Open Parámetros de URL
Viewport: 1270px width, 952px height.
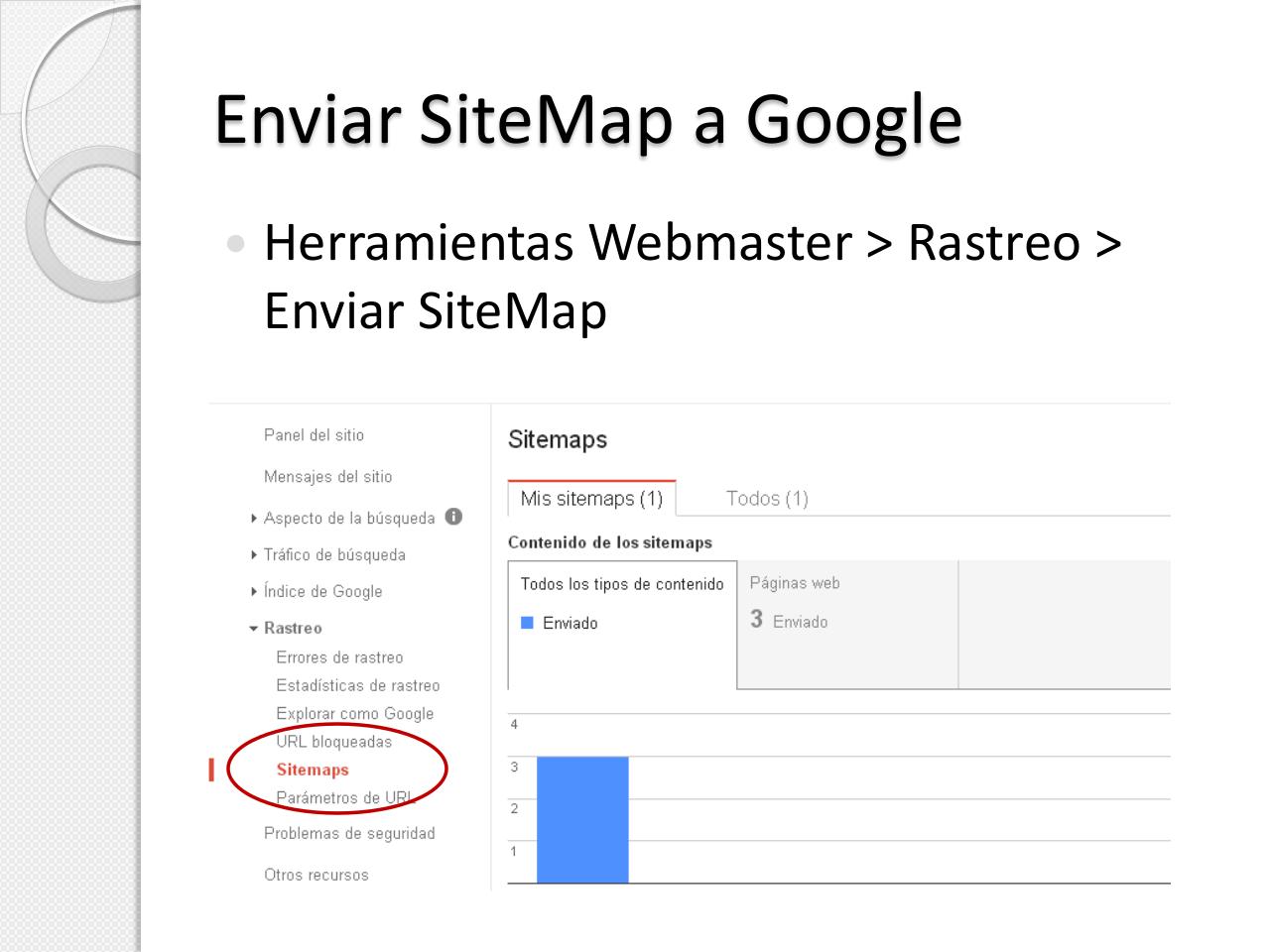click(x=343, y=797)
